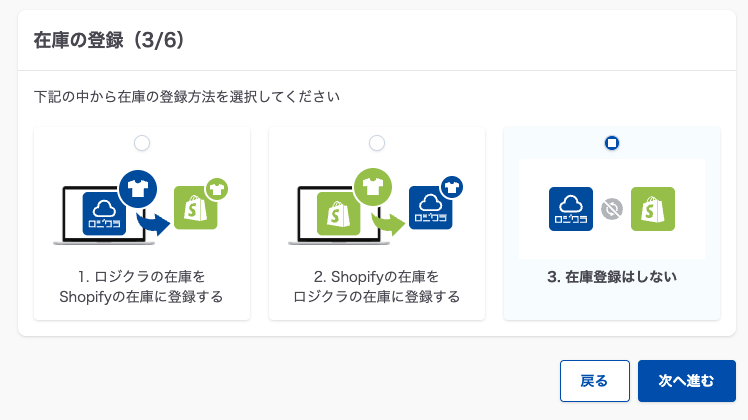Click the Shopify bag in option 3
This screenshot has height=420, width=748.
tap(653, 209)
